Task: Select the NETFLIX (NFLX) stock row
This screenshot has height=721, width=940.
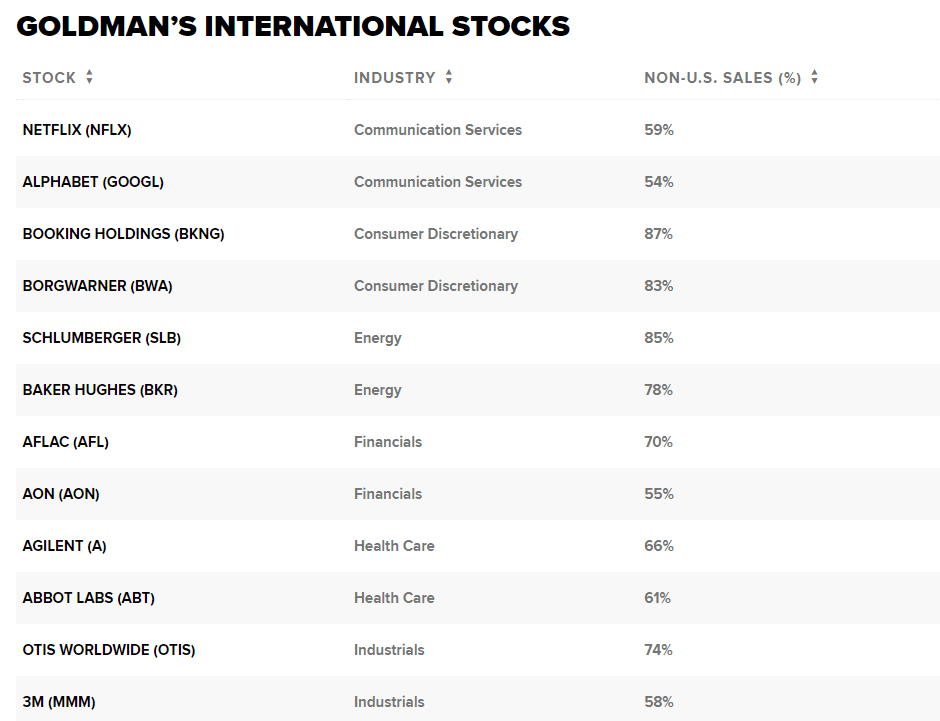Action: [77, 130]
